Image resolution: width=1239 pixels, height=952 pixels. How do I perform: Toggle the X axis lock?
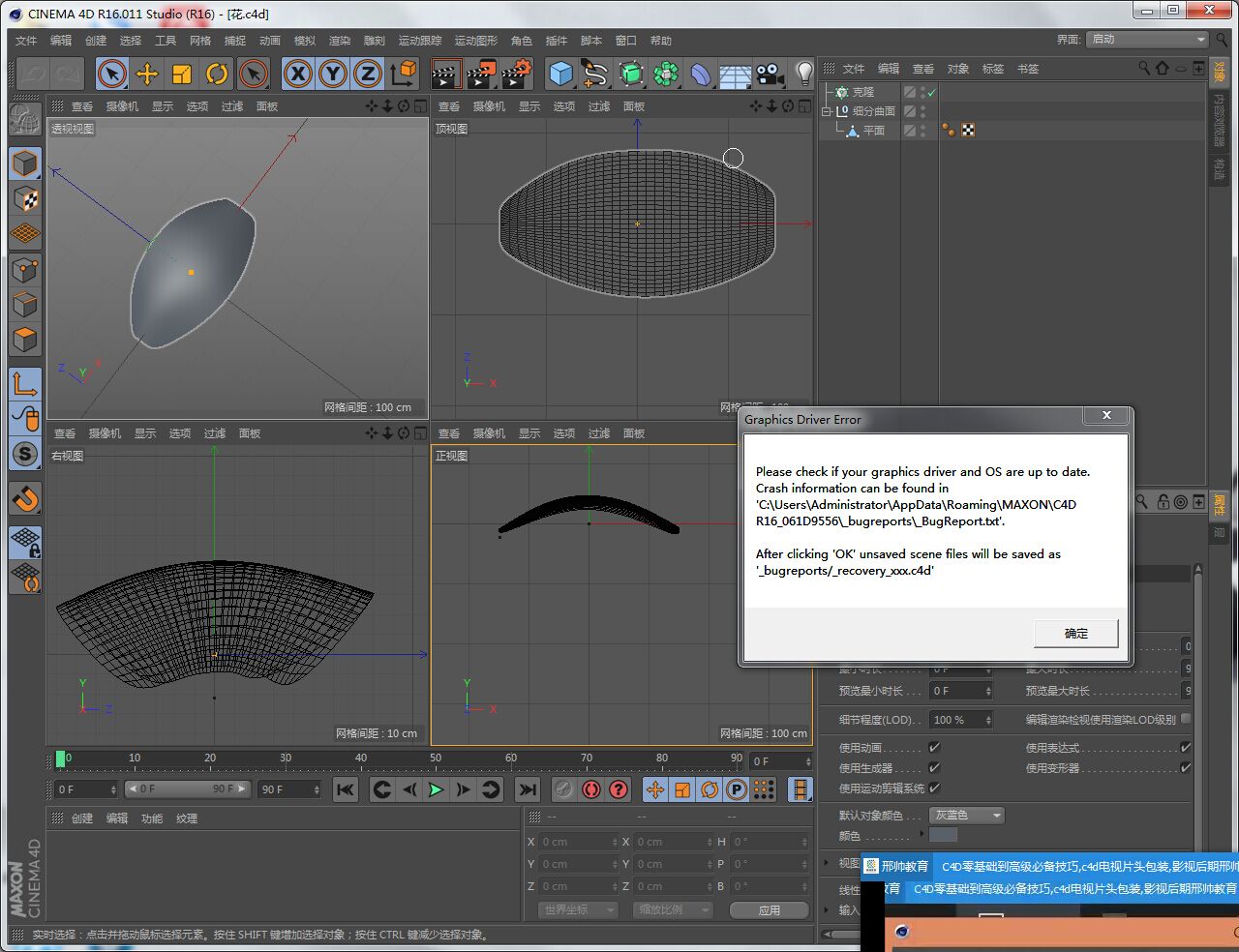[x=298, y=74]
